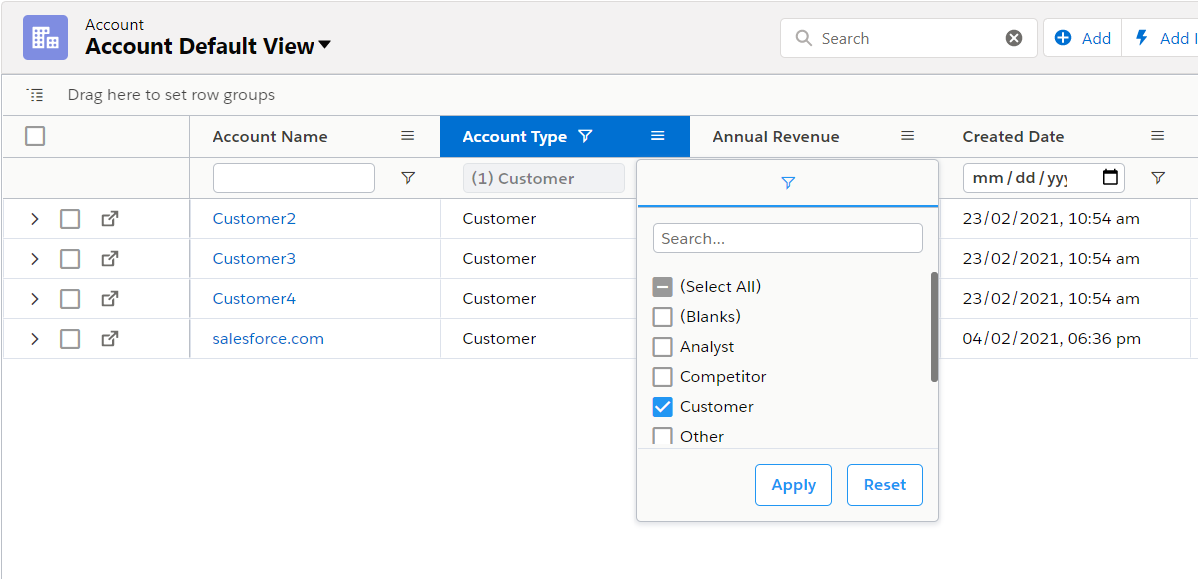Click the Reset filter button
The width and height of the screenshot is (1198, 579).
click(884, 485)
